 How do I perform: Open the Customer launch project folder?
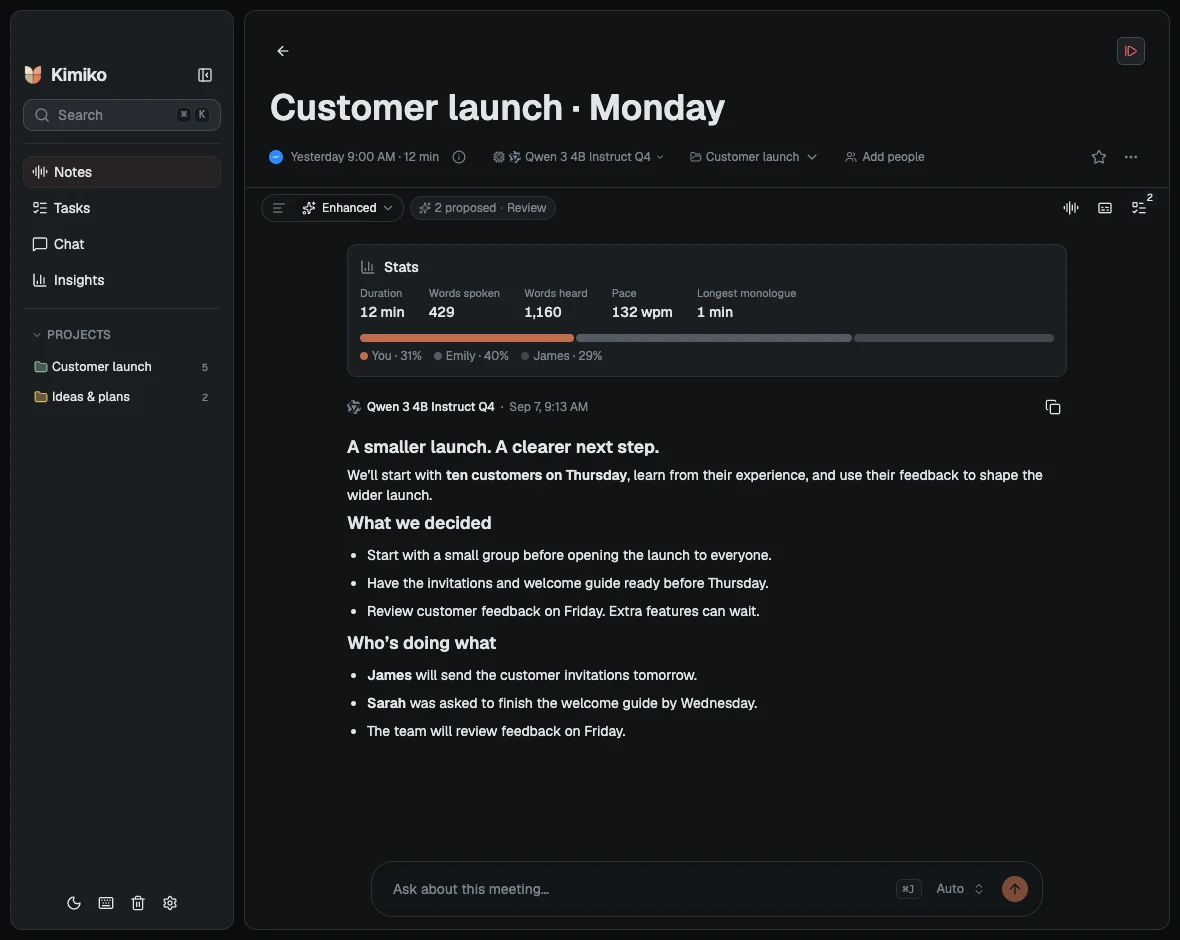point(122,367)
